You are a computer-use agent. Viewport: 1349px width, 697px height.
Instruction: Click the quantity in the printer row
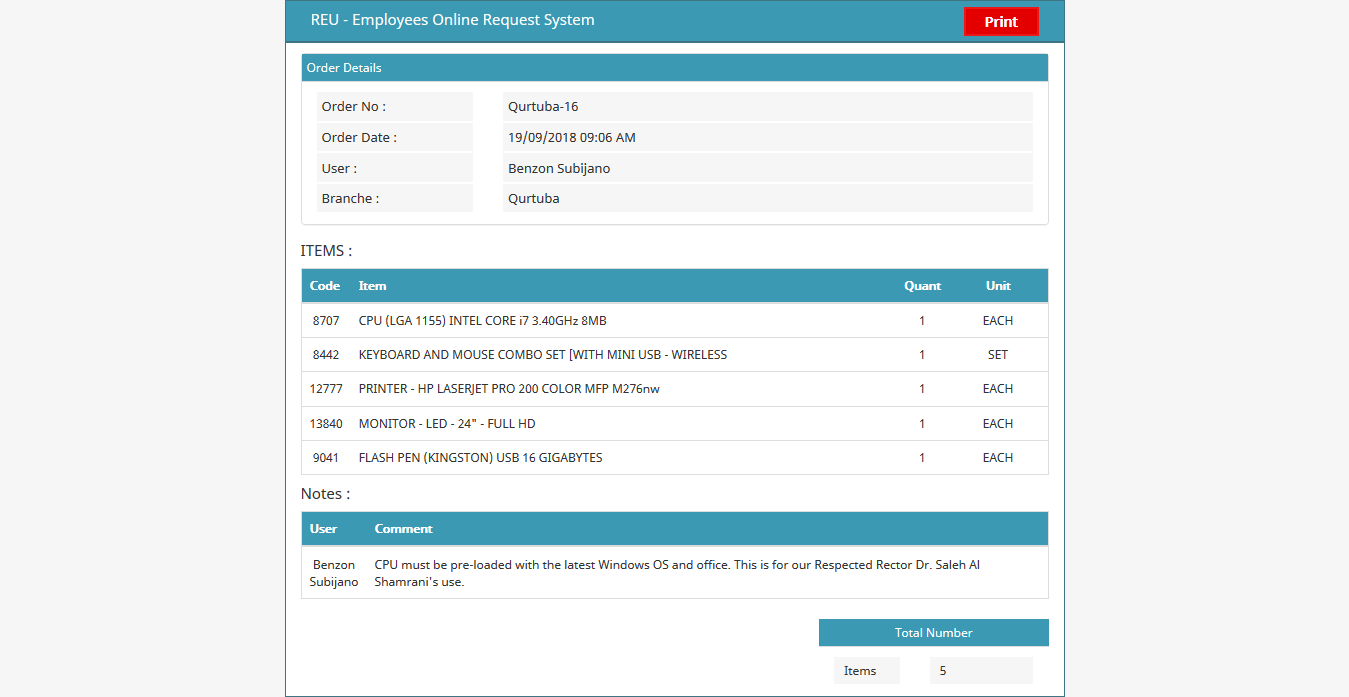pos(922,389)
